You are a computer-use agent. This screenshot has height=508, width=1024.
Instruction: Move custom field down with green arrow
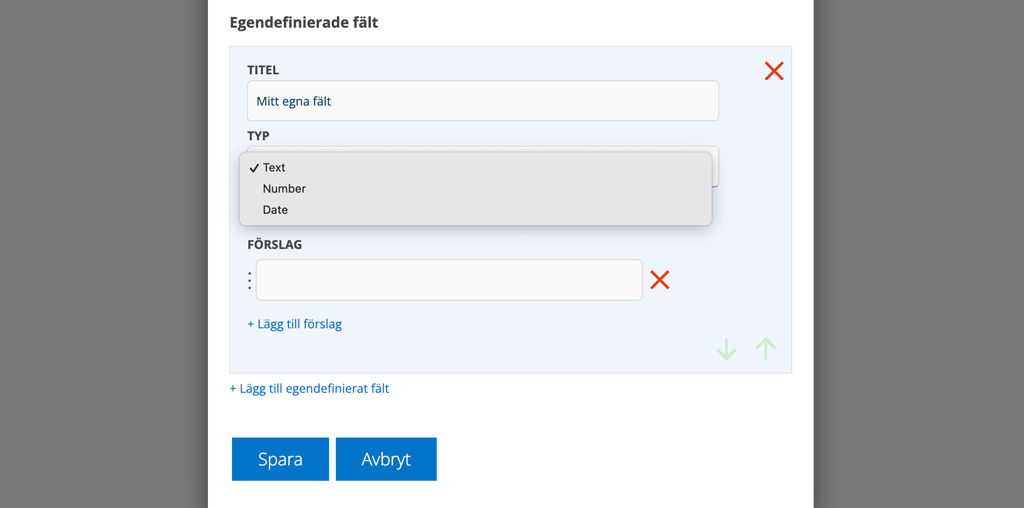[726, 349]
